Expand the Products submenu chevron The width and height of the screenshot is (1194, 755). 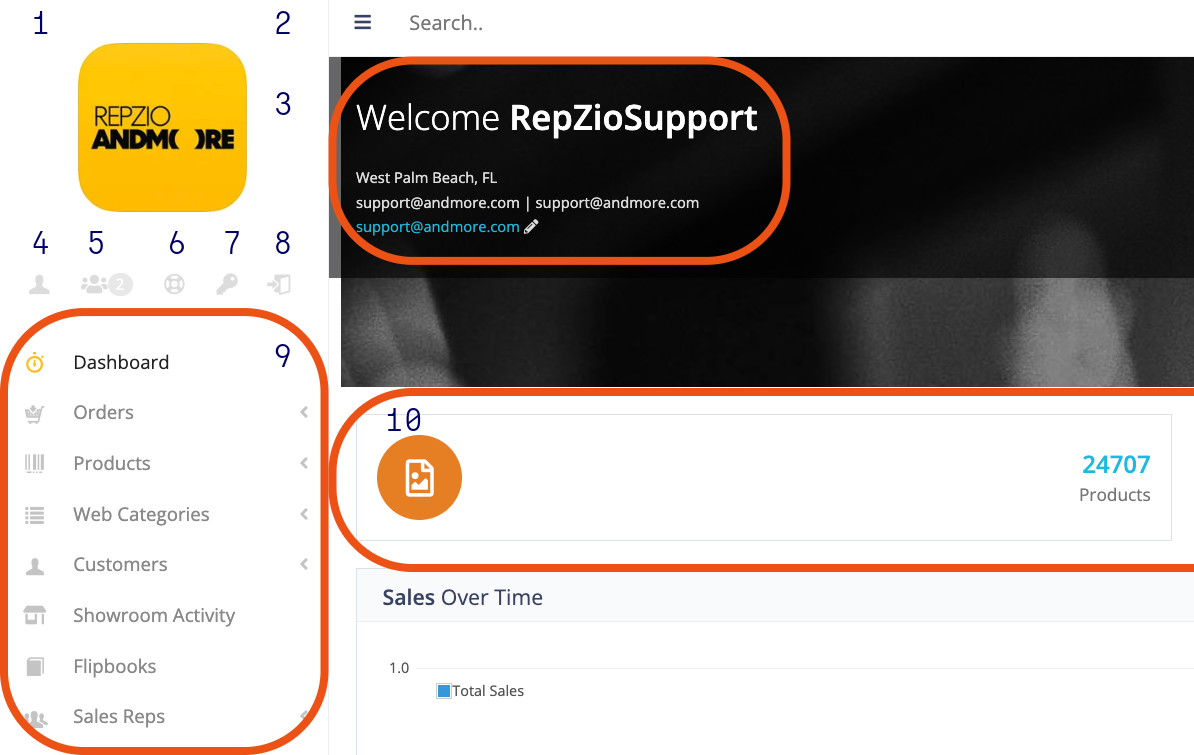pos(304,463)
